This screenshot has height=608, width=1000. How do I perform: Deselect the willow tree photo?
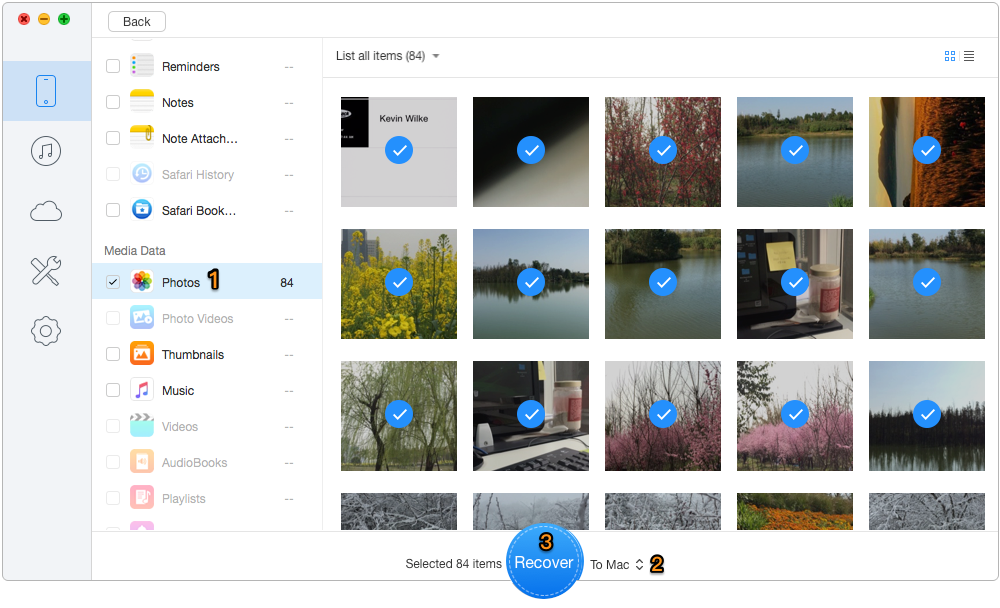399,416
